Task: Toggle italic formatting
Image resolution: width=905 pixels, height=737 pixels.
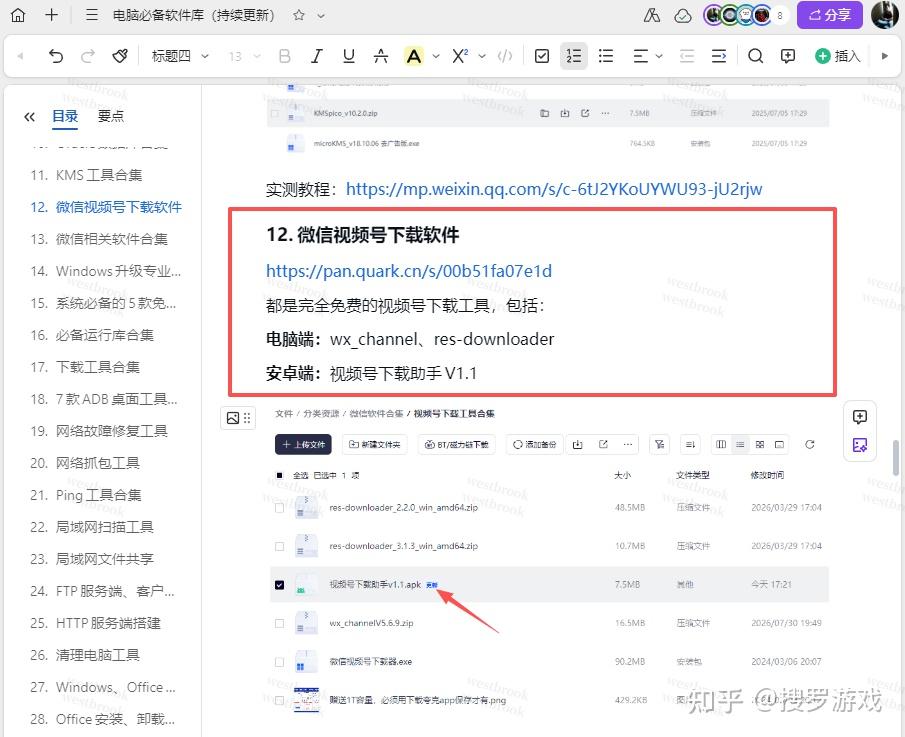Action: (x=316, y=56)
